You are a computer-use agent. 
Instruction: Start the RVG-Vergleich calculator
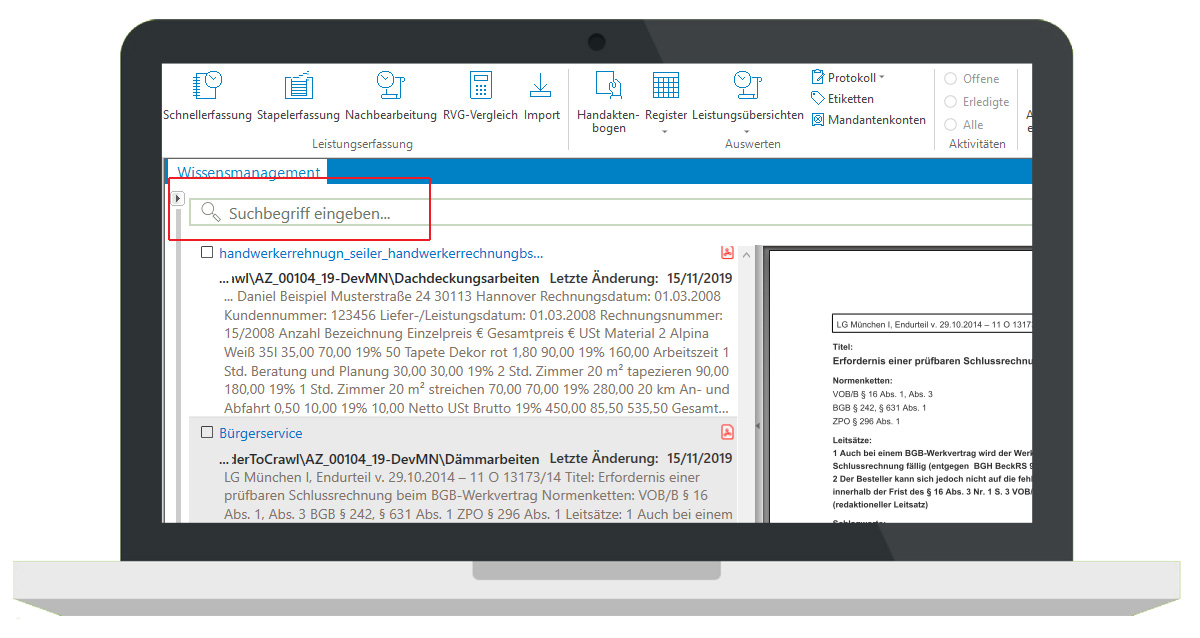point(480,96)
